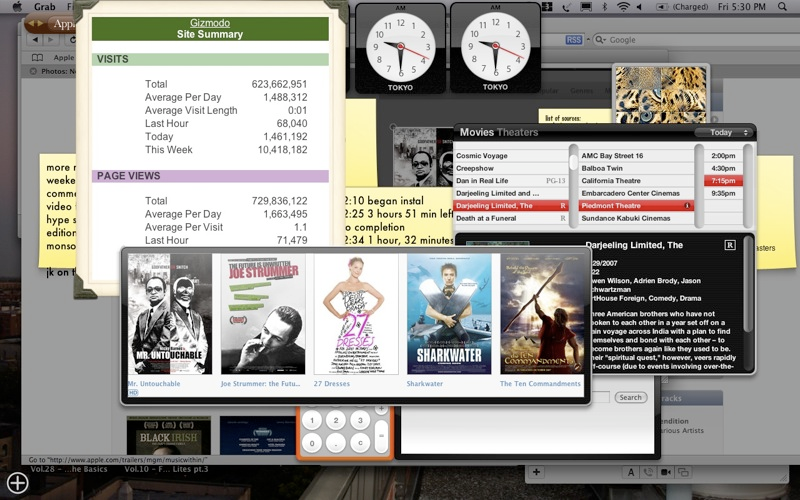Click the Apple menu logo
Image resolution: width=800 pixels, height=500 pixels.
tap(17, 6)
